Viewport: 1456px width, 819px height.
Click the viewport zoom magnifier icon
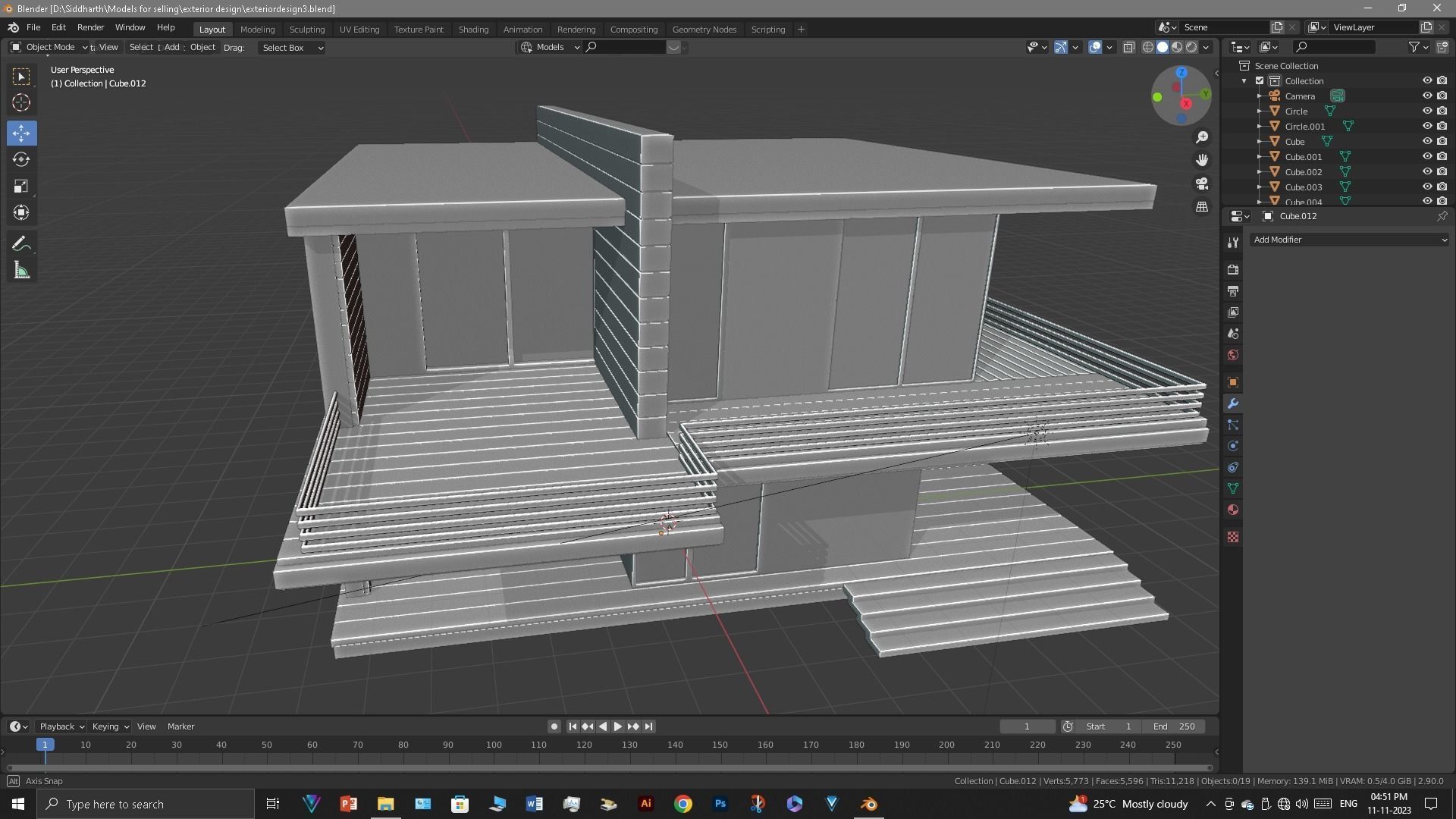click(1202, 137)
